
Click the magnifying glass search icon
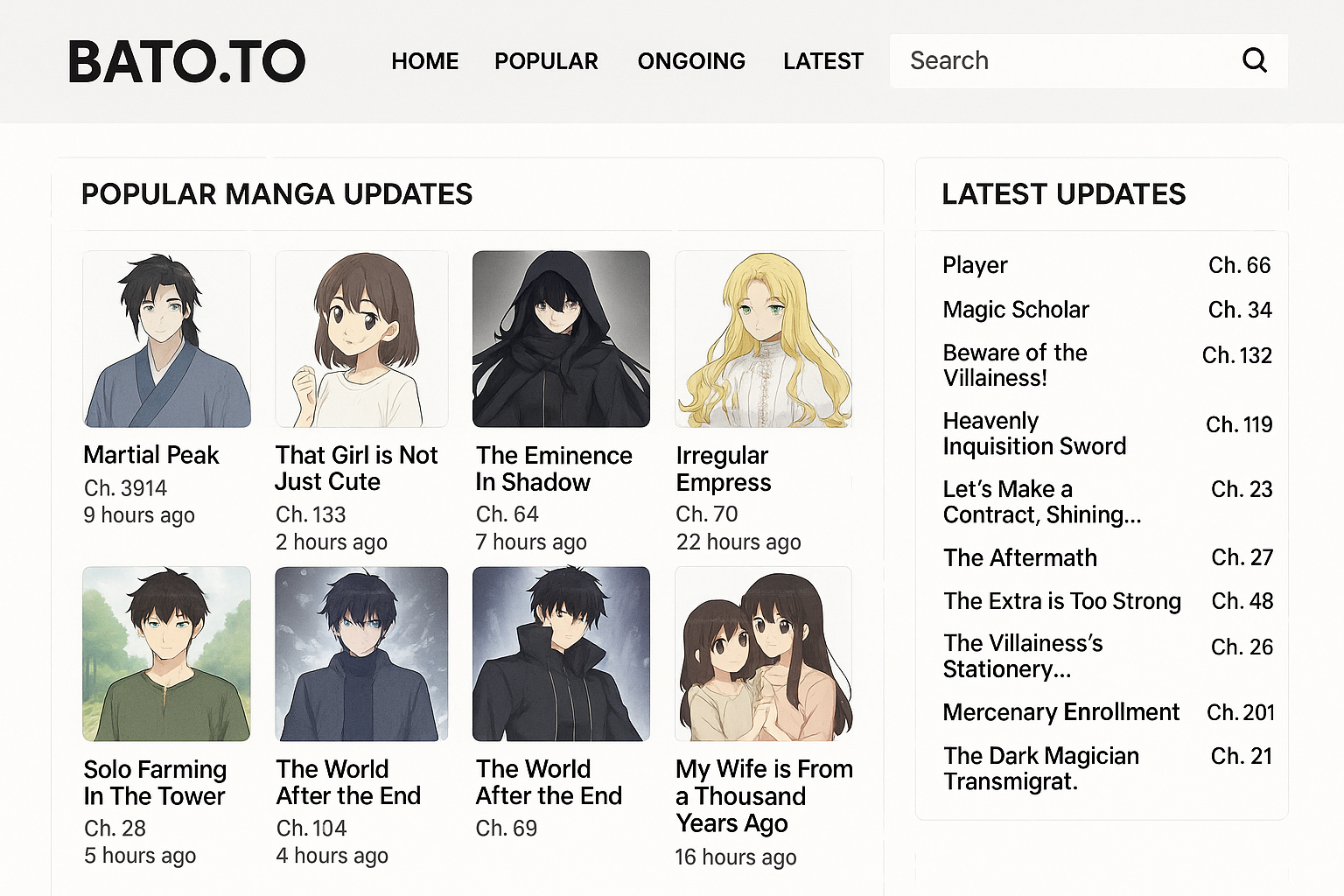pyautogui.click(x=1254, y=60)
